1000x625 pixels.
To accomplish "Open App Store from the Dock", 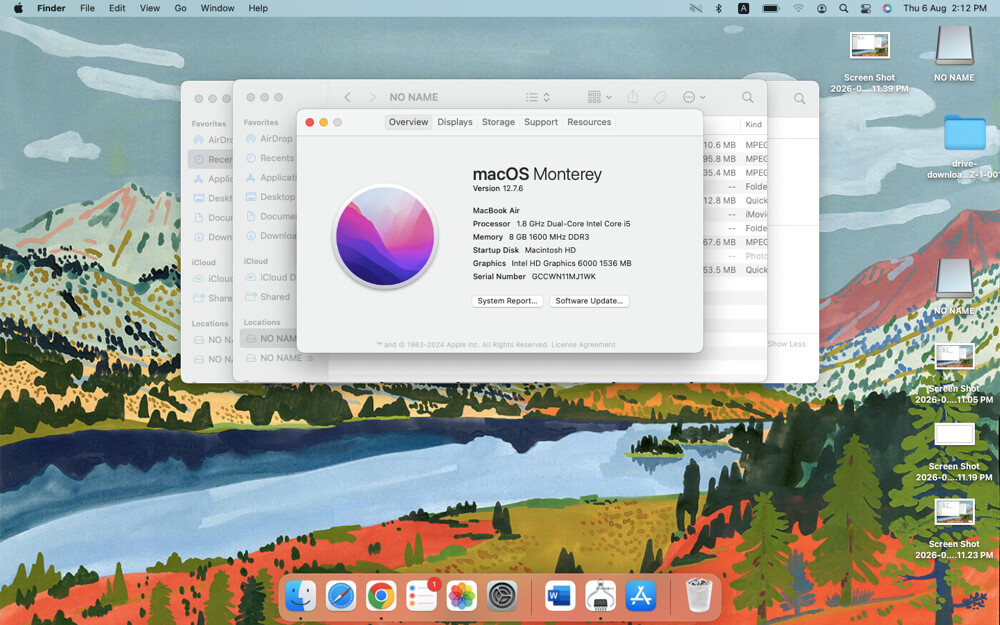I will coord(641,596).
